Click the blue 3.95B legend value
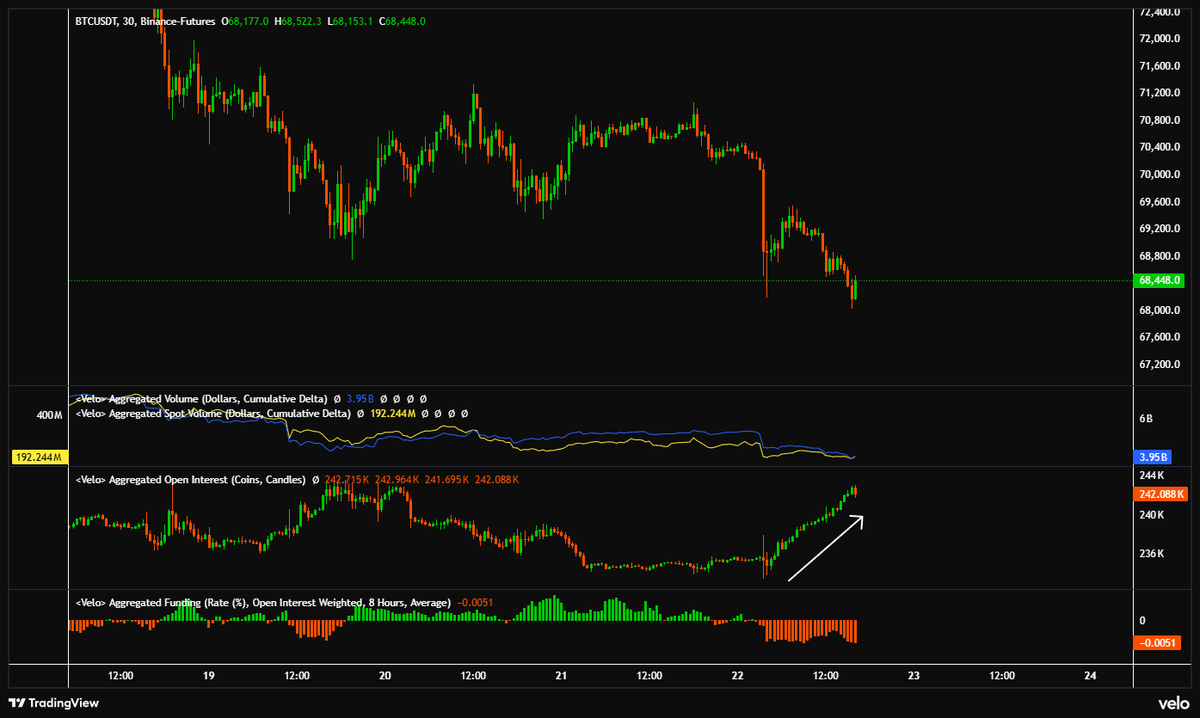The height and width of the screenshot is (718, 1200). [360, 398]
